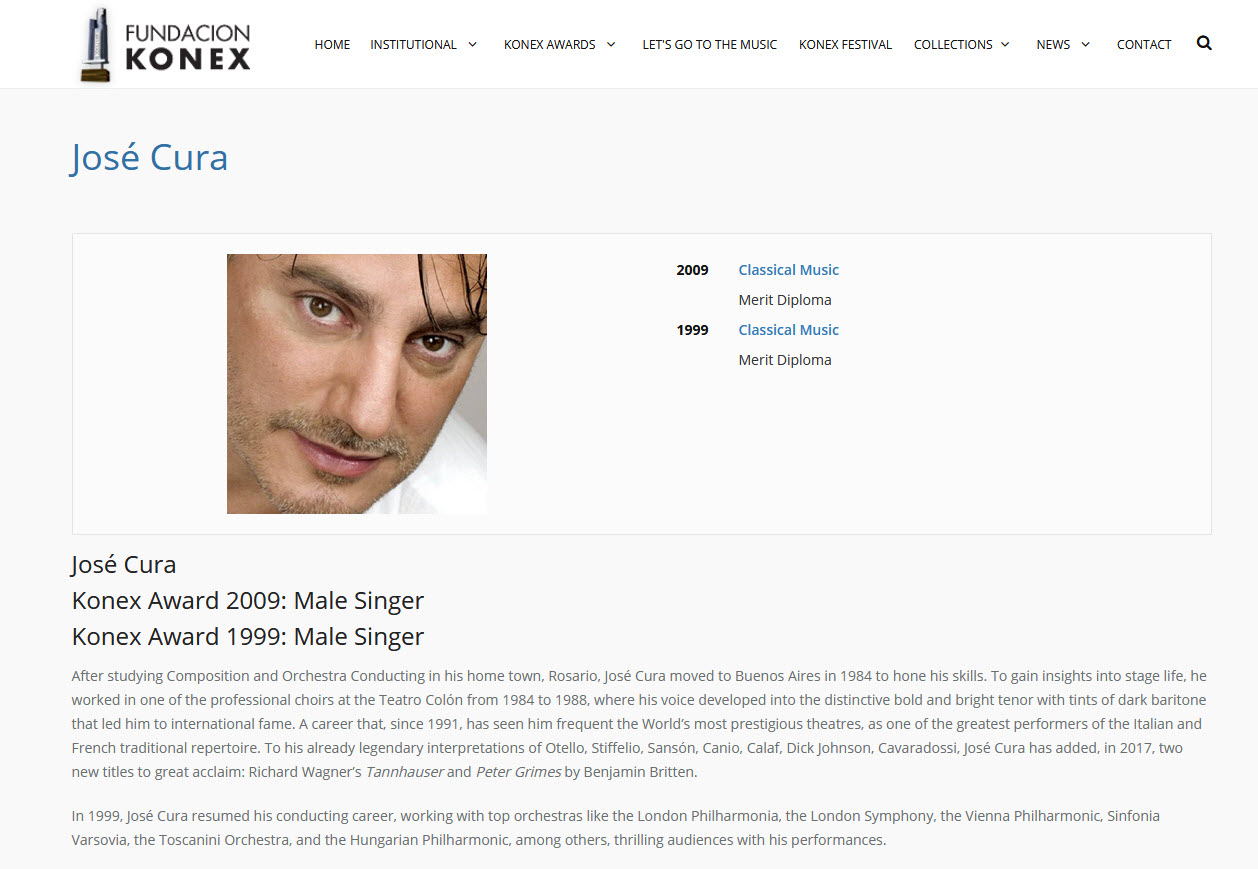Expand the Collections menu chevron
Viewport: 1258px width, 869px height.
[x=1005, y=44]
